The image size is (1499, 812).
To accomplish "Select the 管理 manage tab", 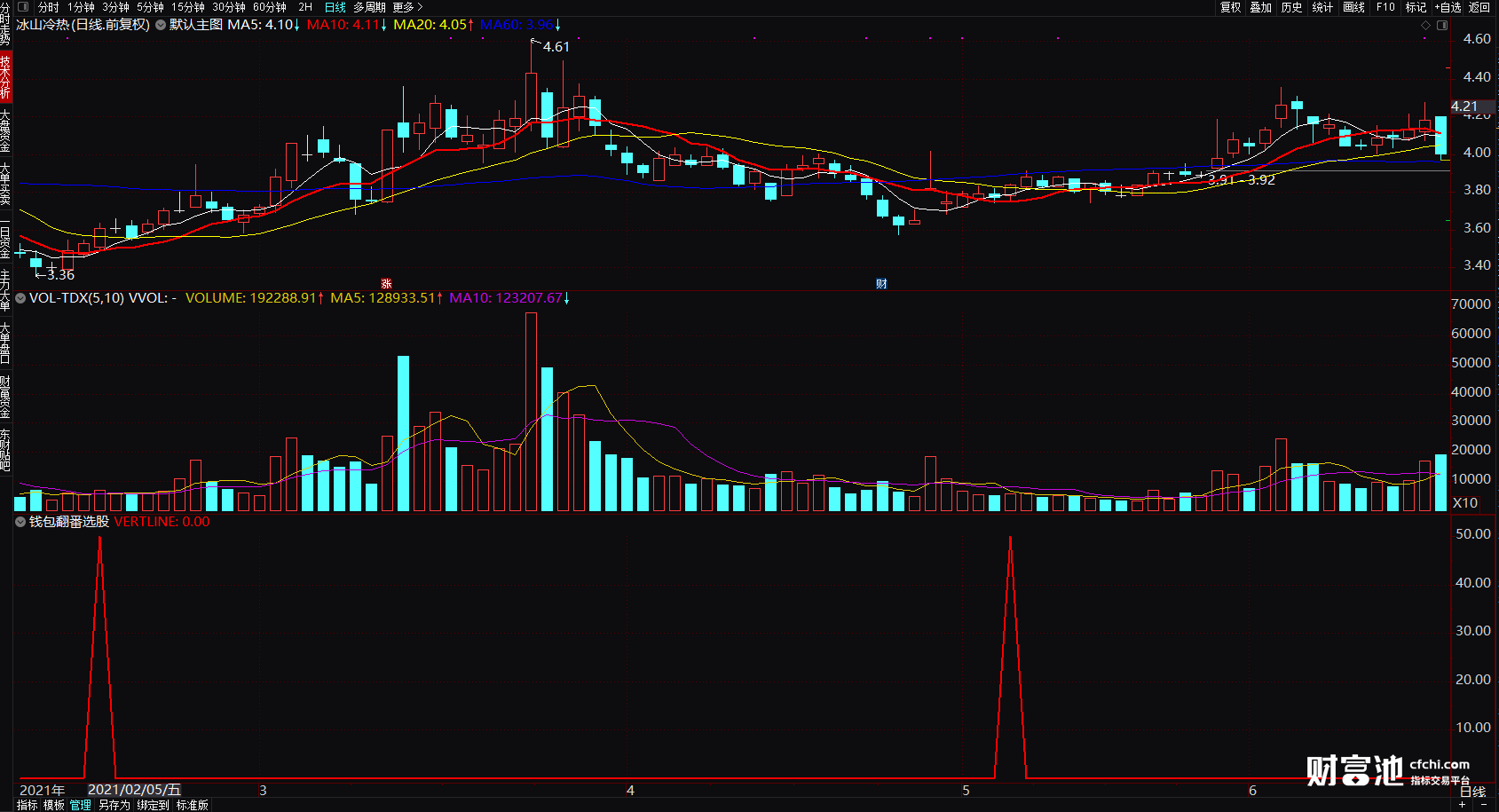I will pos(81,805).
